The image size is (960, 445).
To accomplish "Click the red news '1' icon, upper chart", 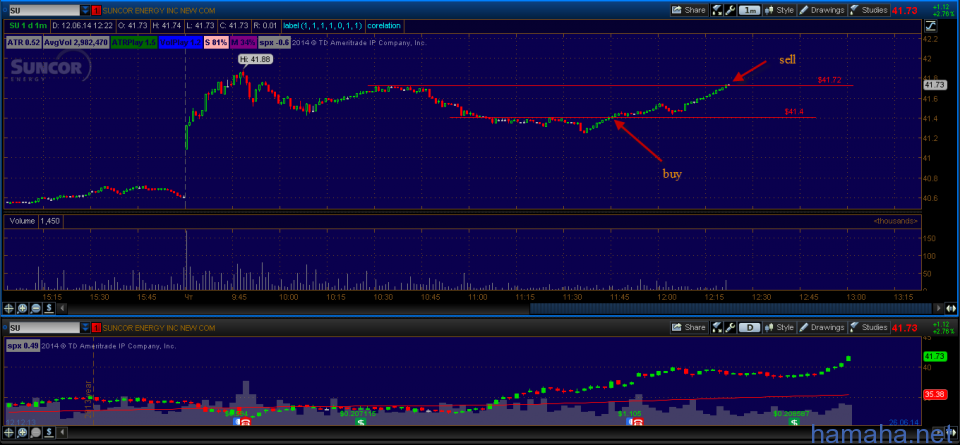I will coord(96,10).
